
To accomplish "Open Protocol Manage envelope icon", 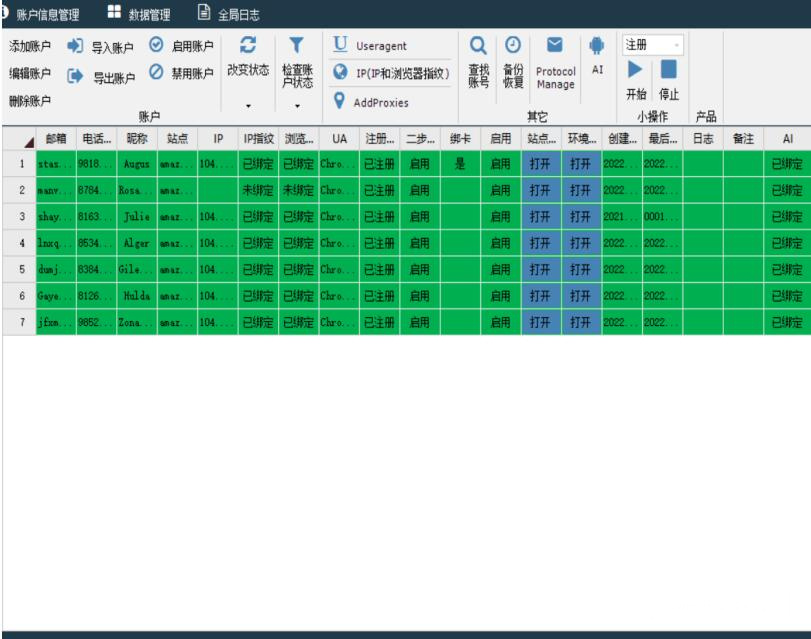I will 554,45.
